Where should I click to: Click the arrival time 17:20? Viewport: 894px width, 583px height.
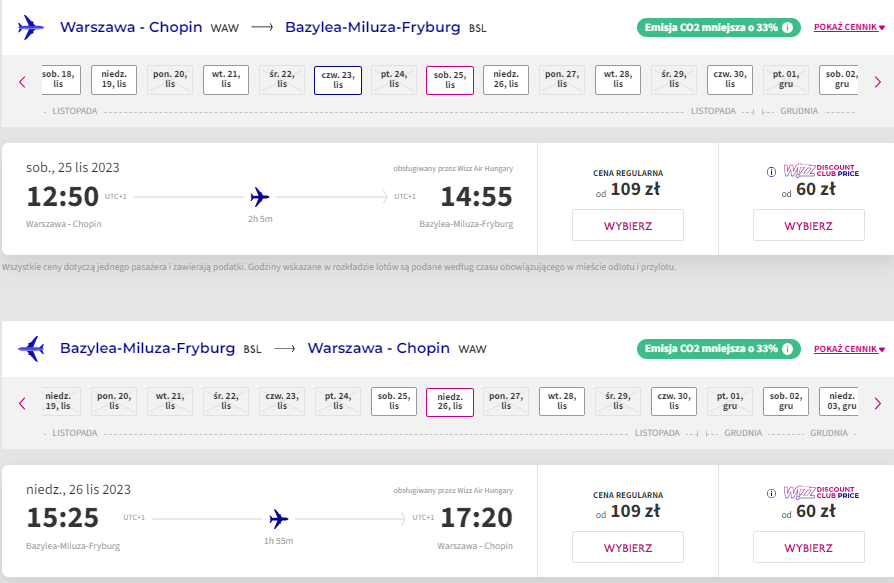(x=477, y=518)
